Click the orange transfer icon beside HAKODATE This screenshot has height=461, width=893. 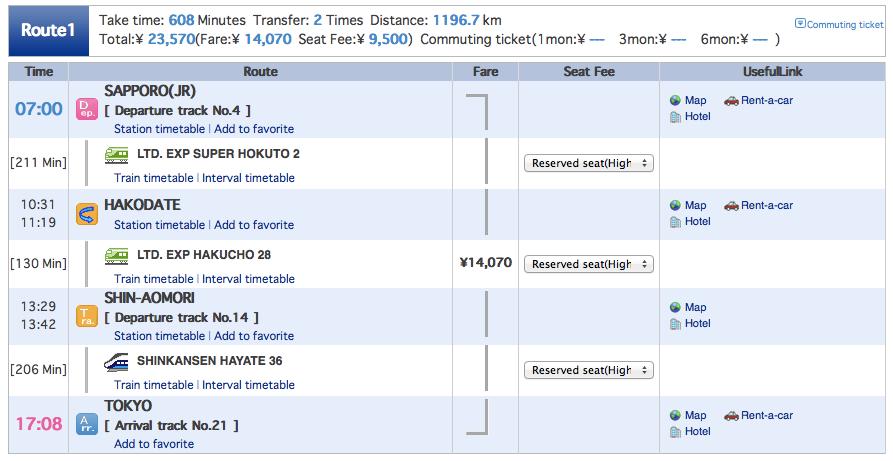click(x=87, y=214)
